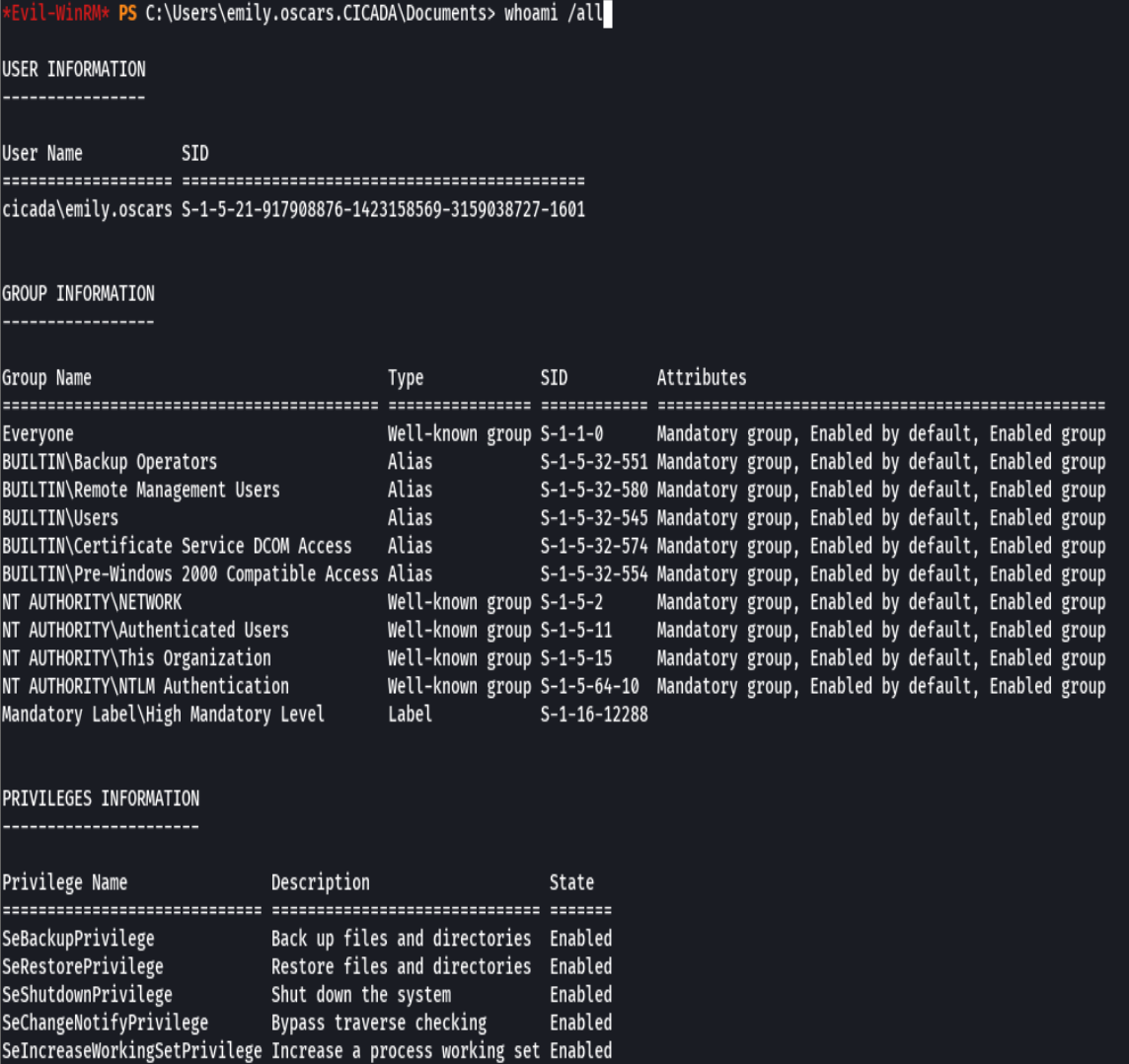Screen dimensions: 1129x1064
Task: Click the USER INFORMATION header
Action: tap(74, 69)
